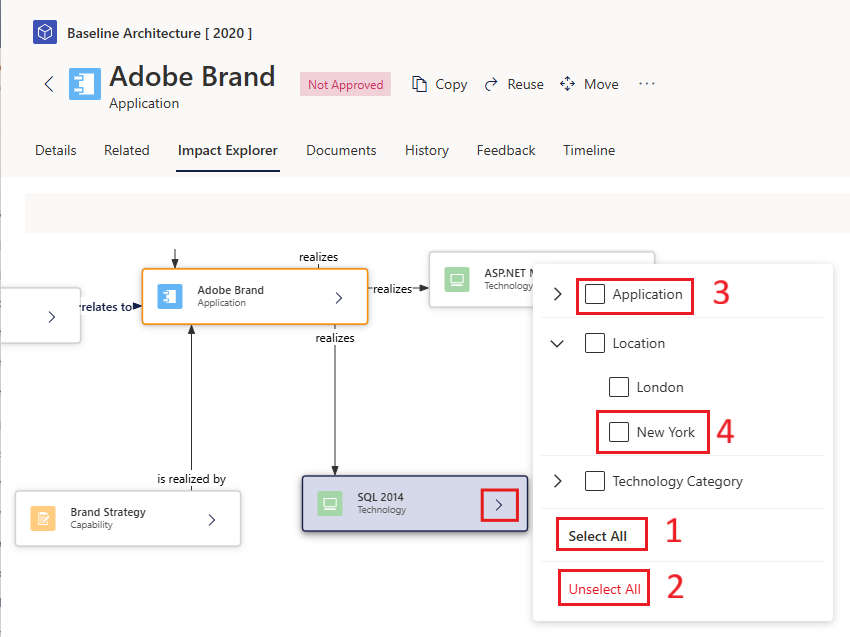Click the Baseline Architecture cube icon

click(45, 33)
